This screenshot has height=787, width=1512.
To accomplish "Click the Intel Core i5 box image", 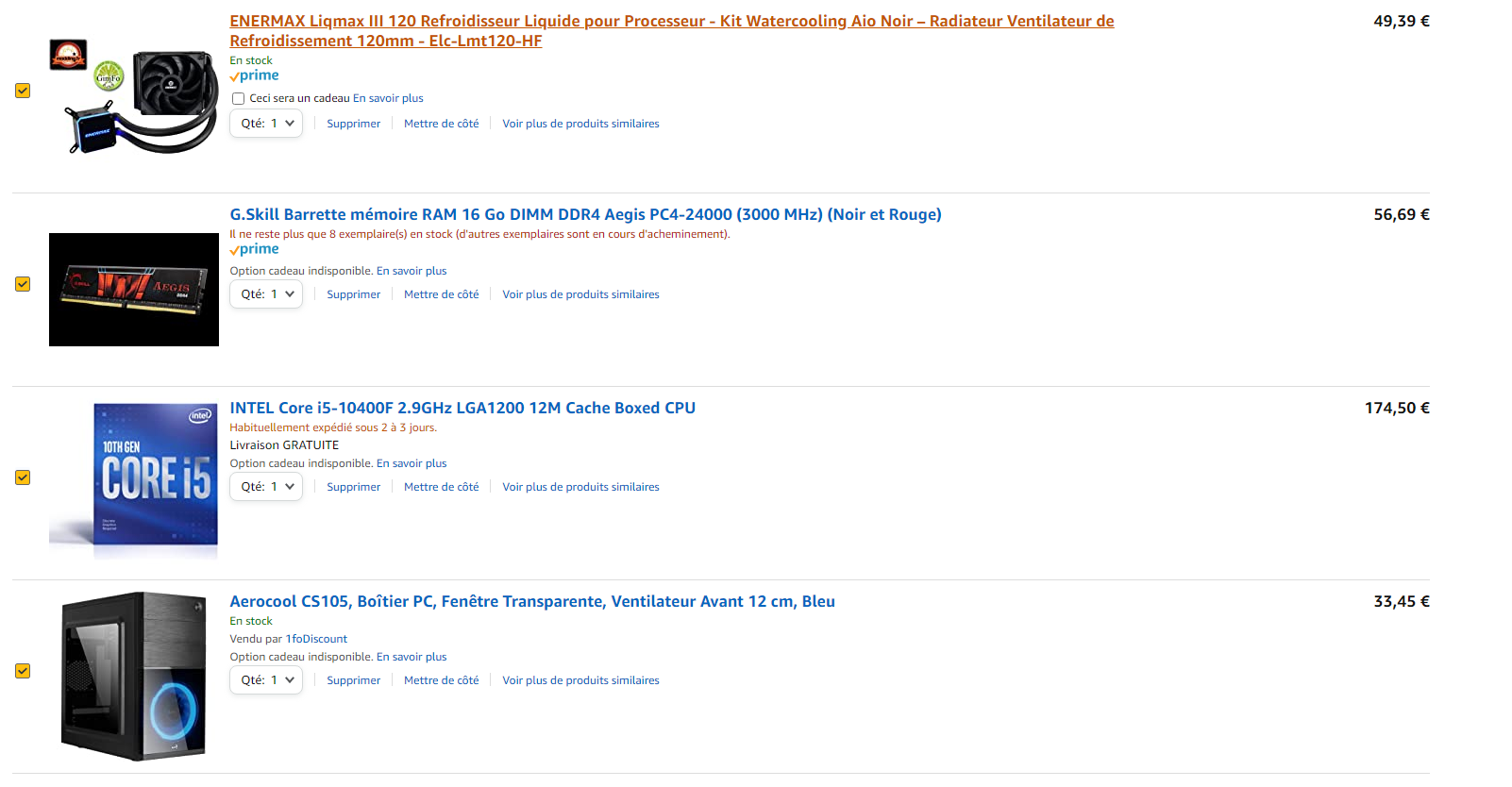I will click(134, 477).
